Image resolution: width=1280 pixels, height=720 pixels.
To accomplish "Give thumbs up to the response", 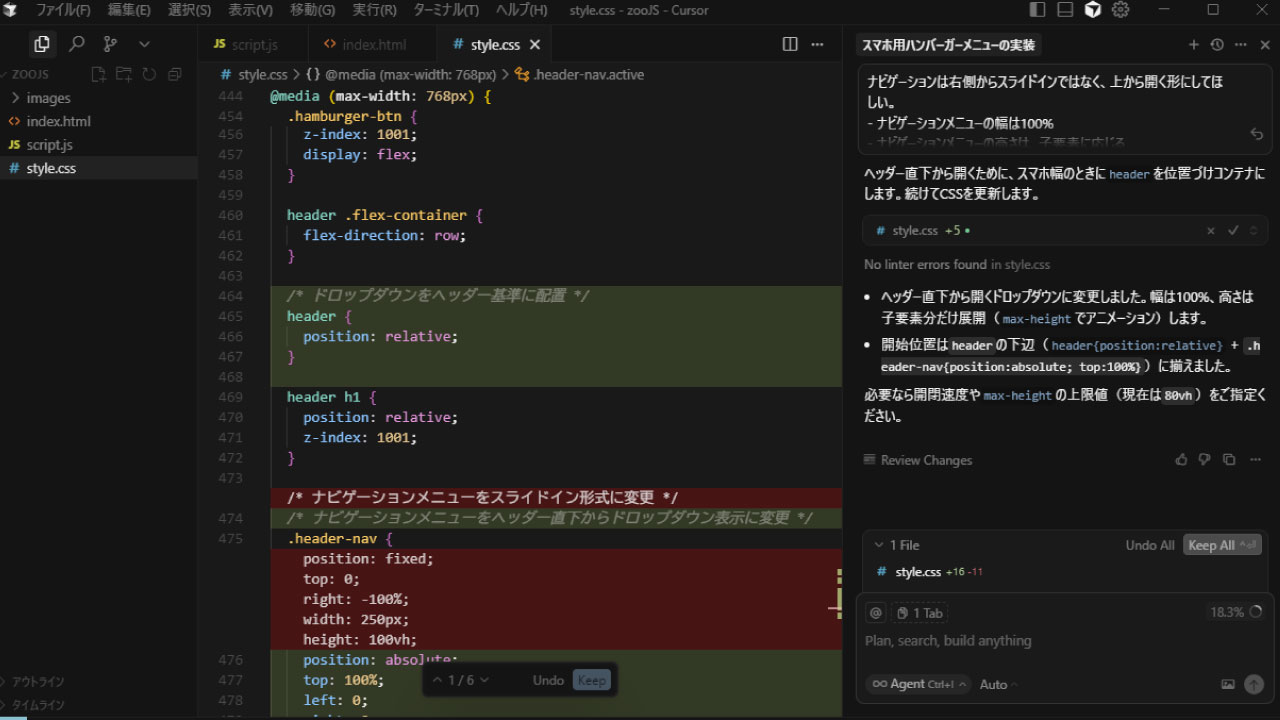I will (1181, 460).
